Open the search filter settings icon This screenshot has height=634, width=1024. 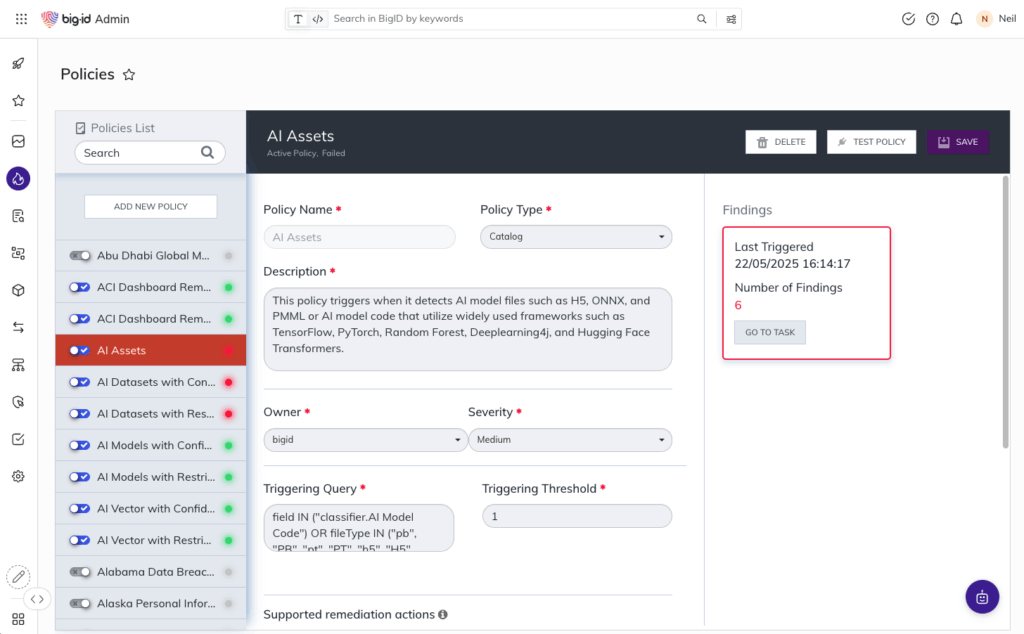point(732,19)
